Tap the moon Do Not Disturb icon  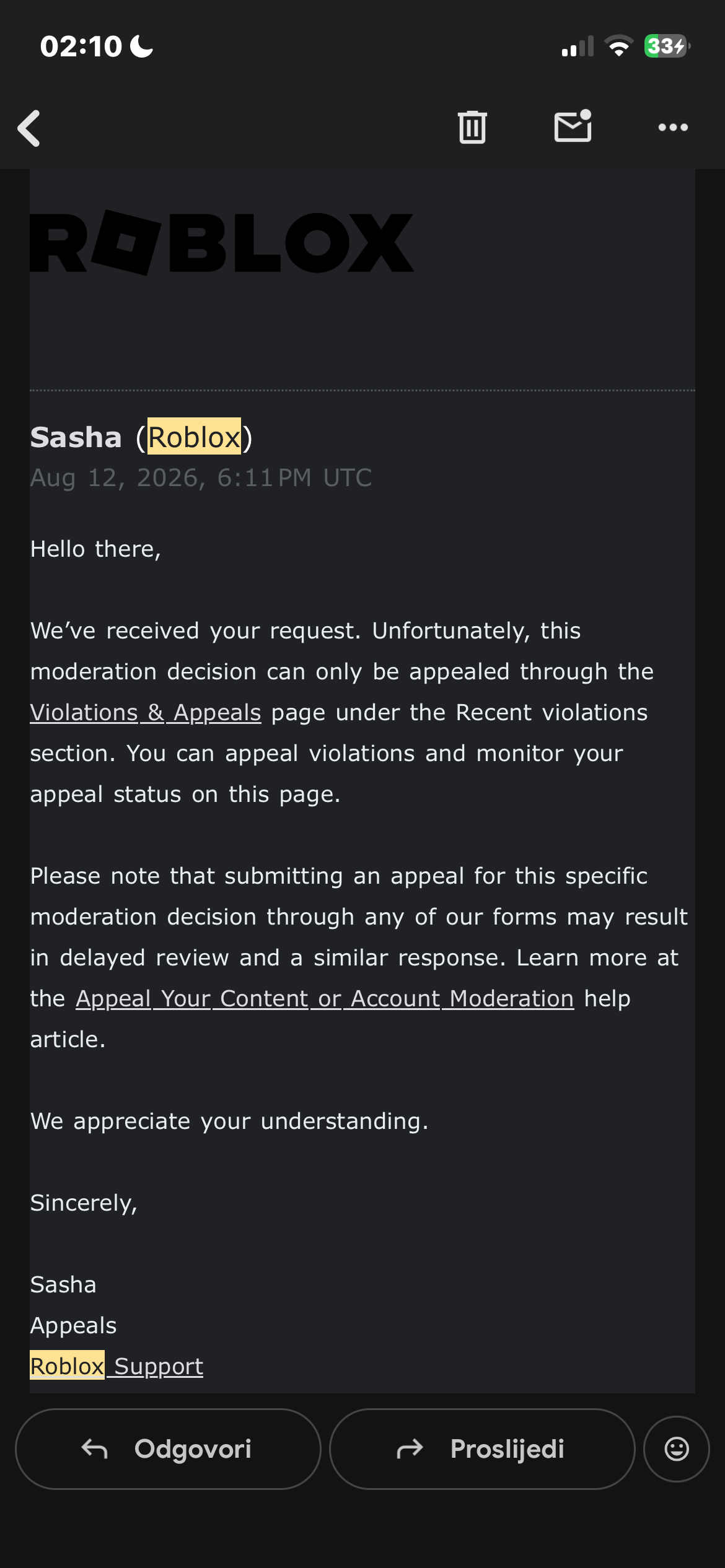click(x=141, y=46)
